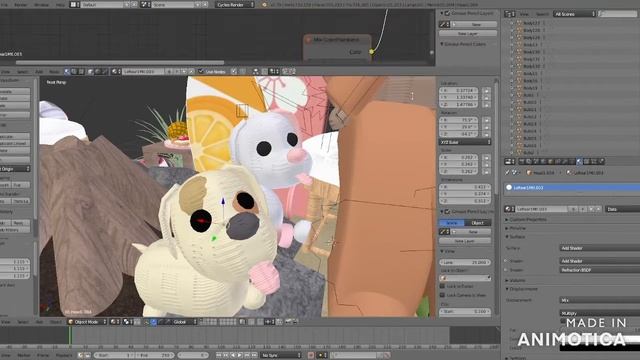Click the outliner editor type icon

(x=510, y=14)
